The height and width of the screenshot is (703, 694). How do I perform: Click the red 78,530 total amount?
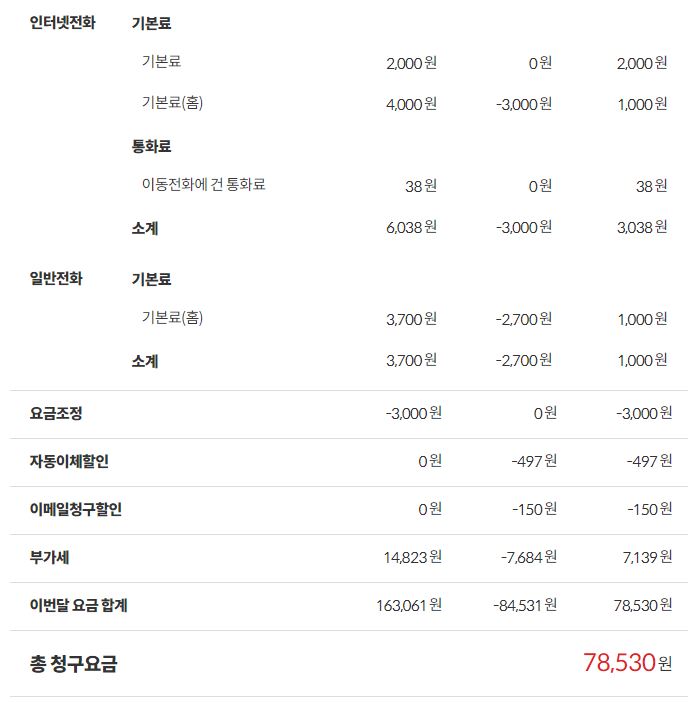pyautogui.click(x=619, y=662)
